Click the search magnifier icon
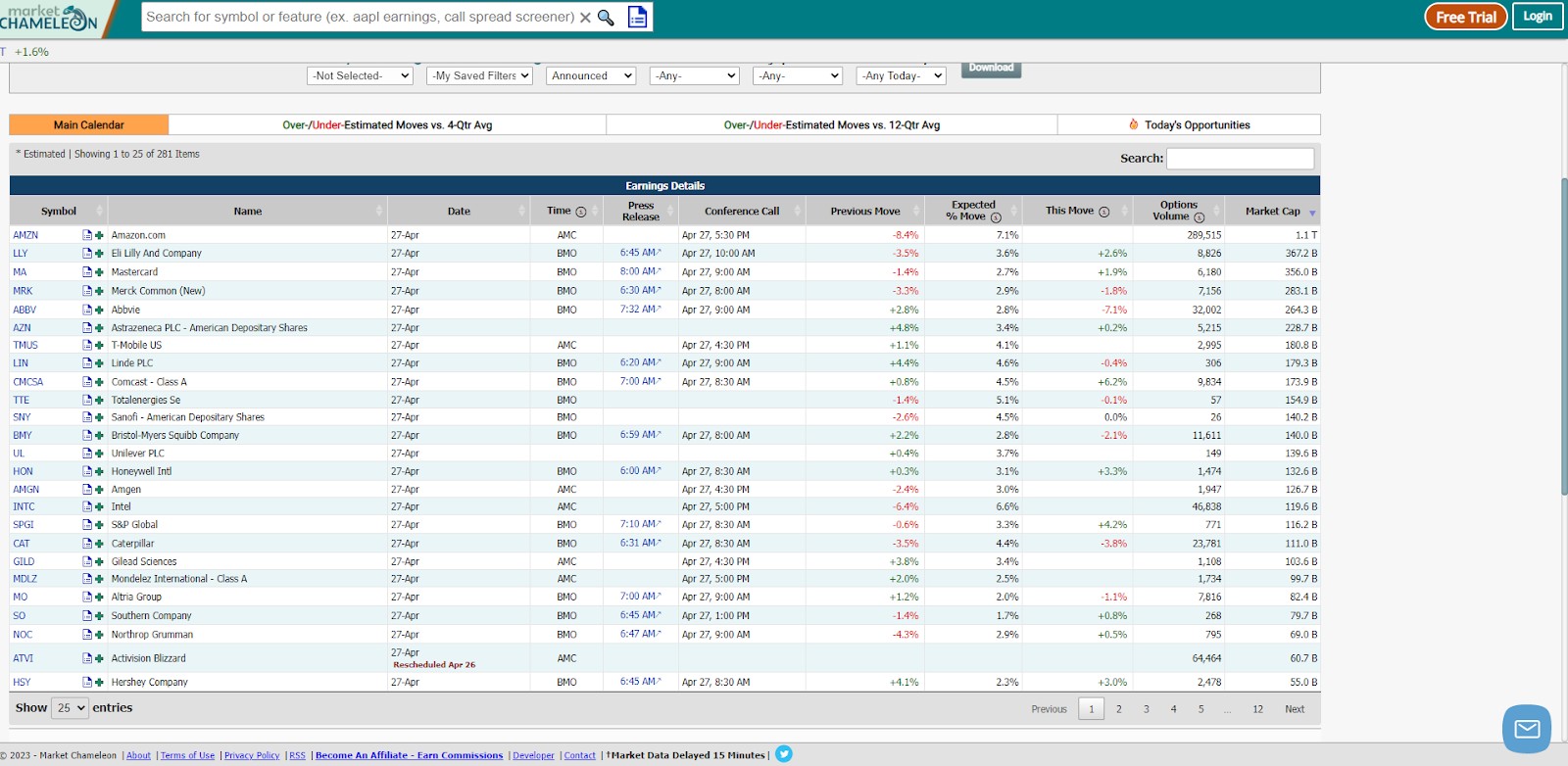This screenshot has height=766, width=1568. point(606,18)
